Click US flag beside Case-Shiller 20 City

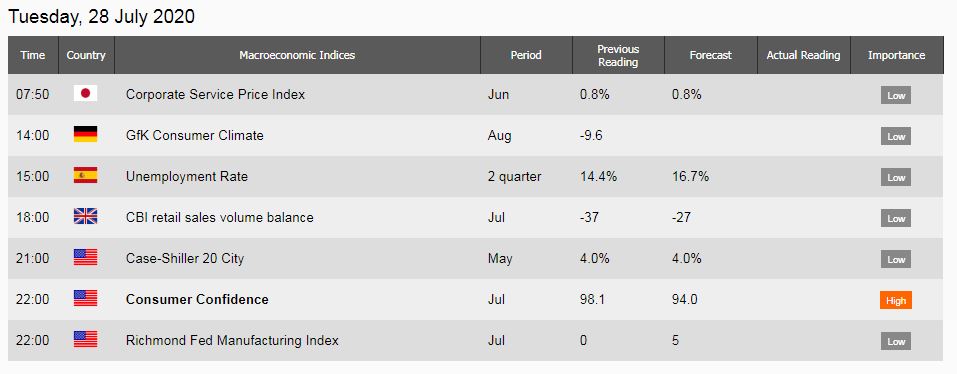pyautogui.click(x=85, y=257)
